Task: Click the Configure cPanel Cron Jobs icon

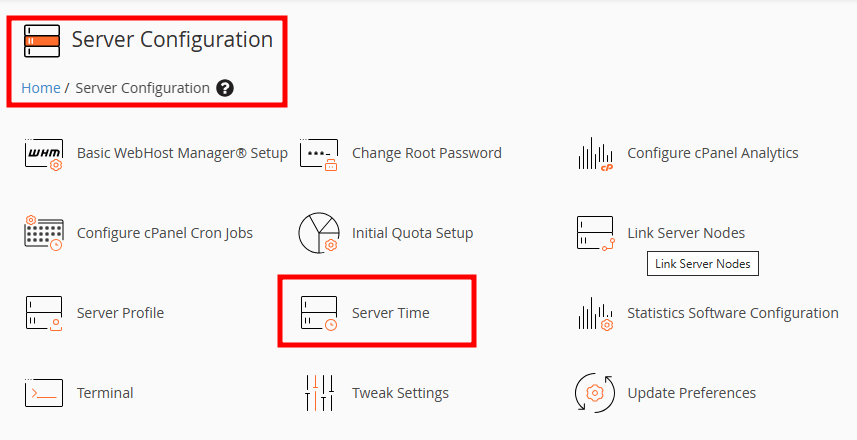Action: (44, 233)
